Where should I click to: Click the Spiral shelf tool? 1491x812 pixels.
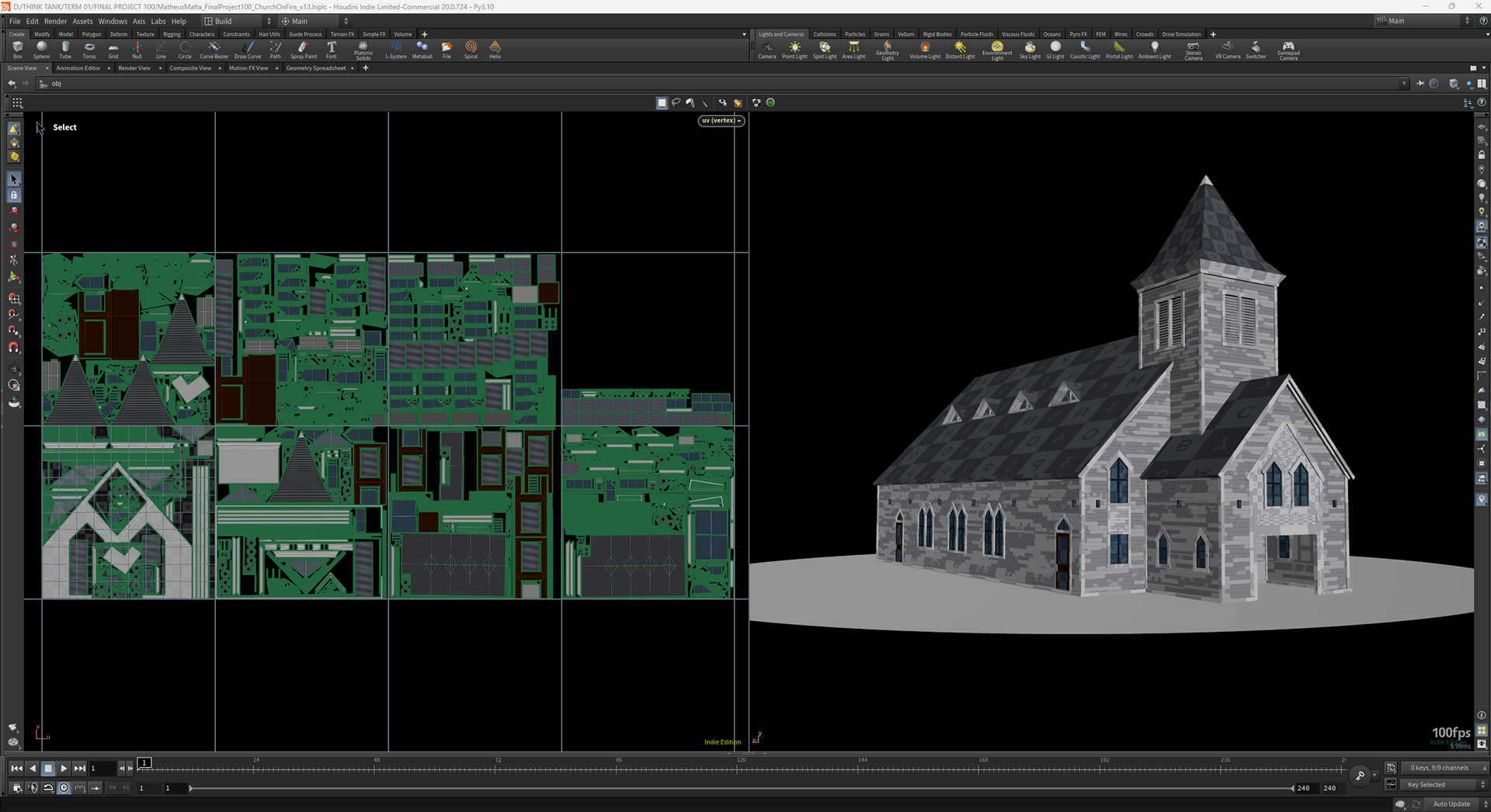[x=471, y=50]
